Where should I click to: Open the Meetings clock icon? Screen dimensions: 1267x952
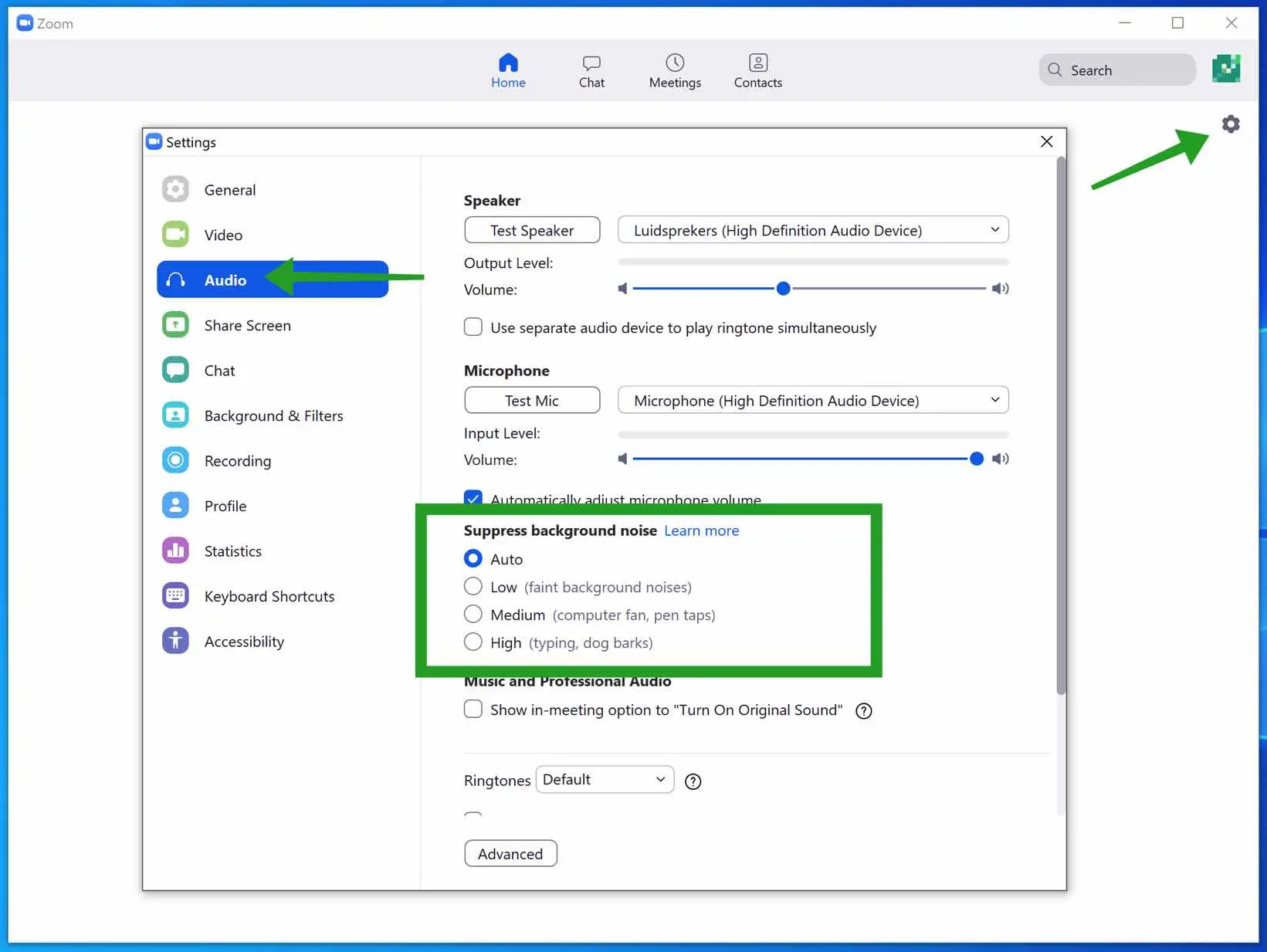[x=675, y=63]
